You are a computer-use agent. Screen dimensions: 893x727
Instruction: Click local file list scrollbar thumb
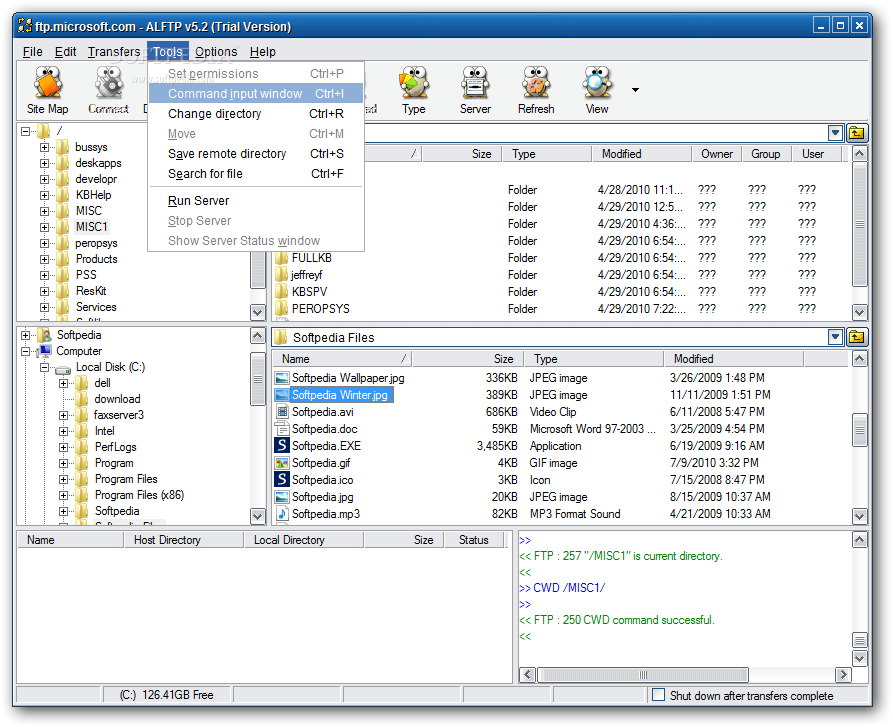pos(860,430)
